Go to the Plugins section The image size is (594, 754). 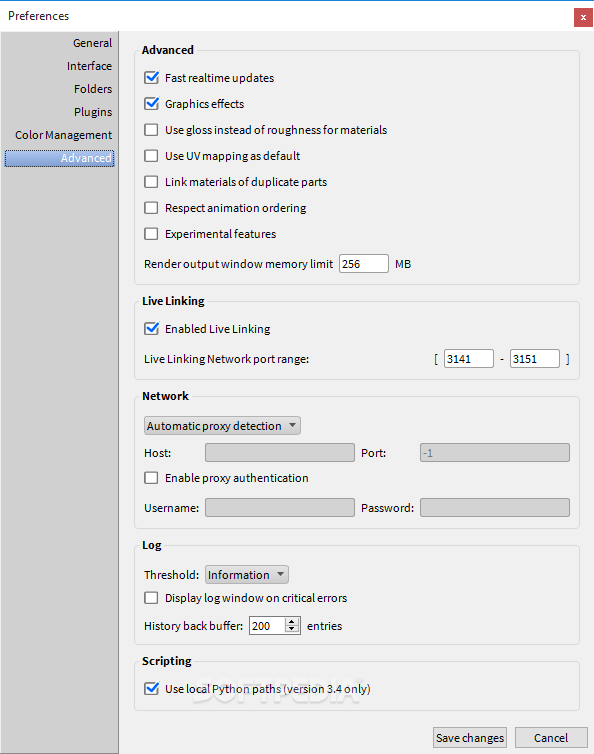93,112
